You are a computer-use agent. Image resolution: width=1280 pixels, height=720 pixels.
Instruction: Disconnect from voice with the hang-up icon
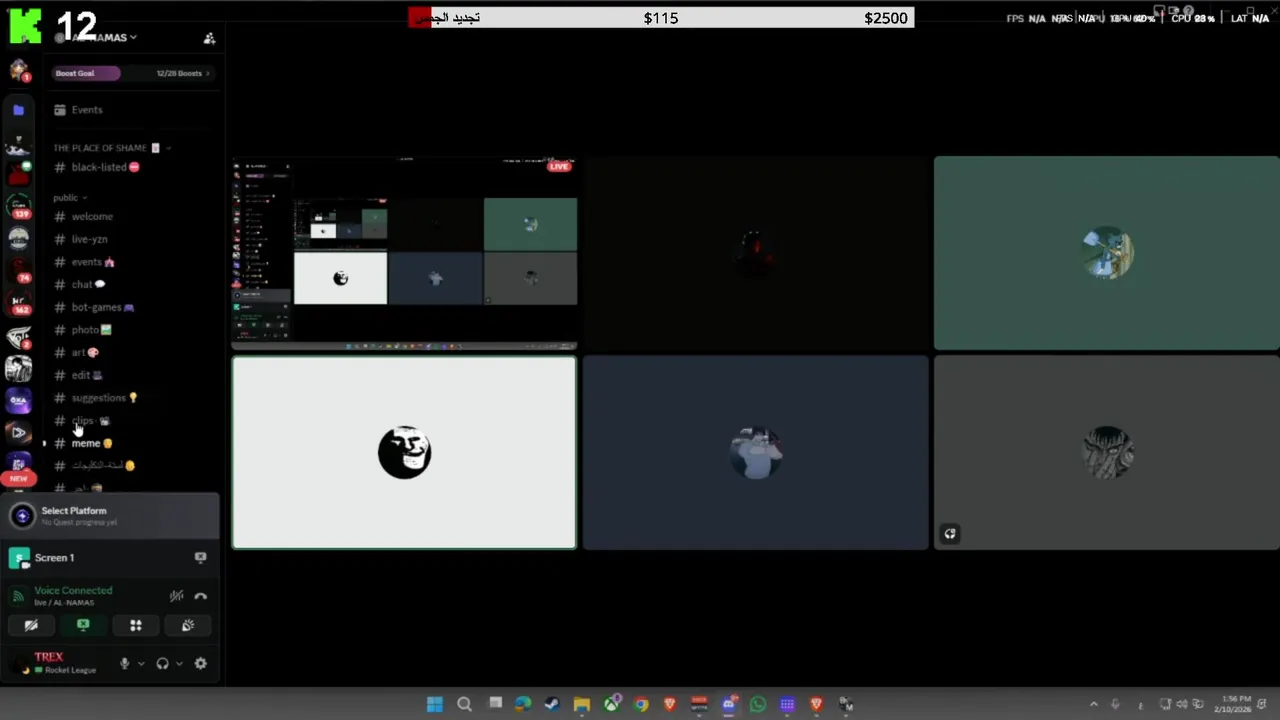(x=201, y=596)
